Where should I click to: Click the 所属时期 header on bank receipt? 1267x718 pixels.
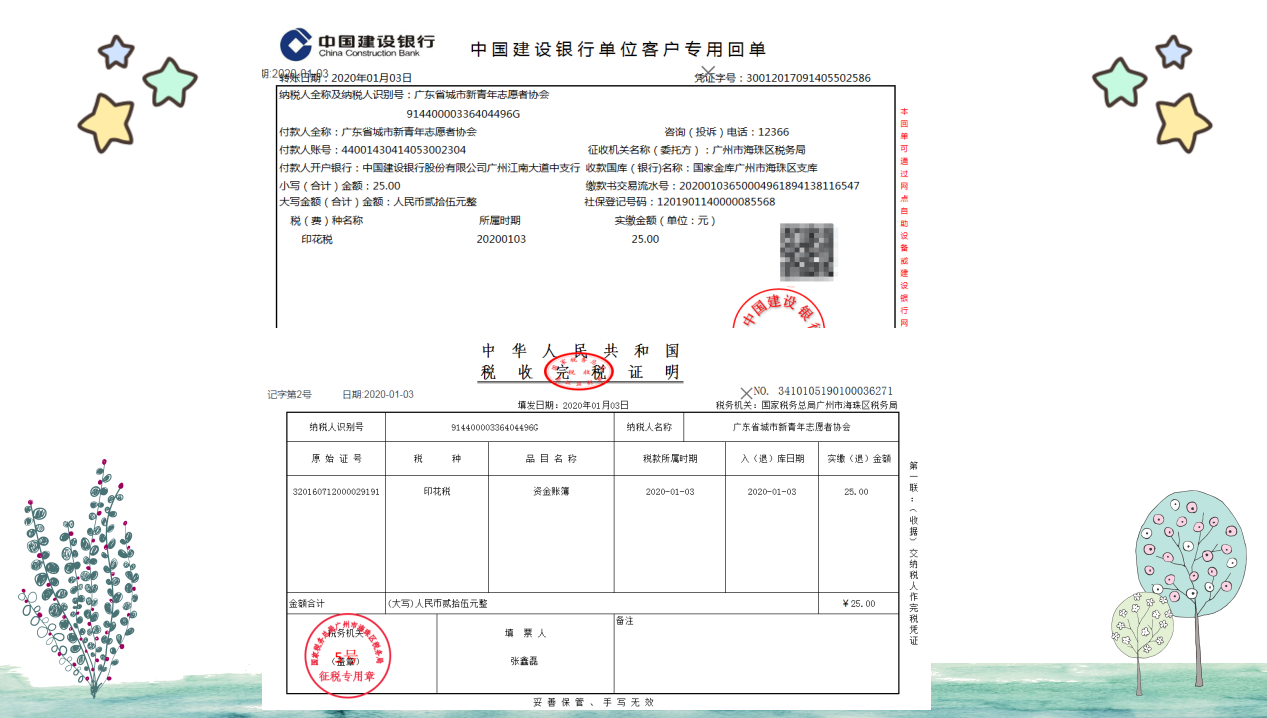[x=499, y=220]
